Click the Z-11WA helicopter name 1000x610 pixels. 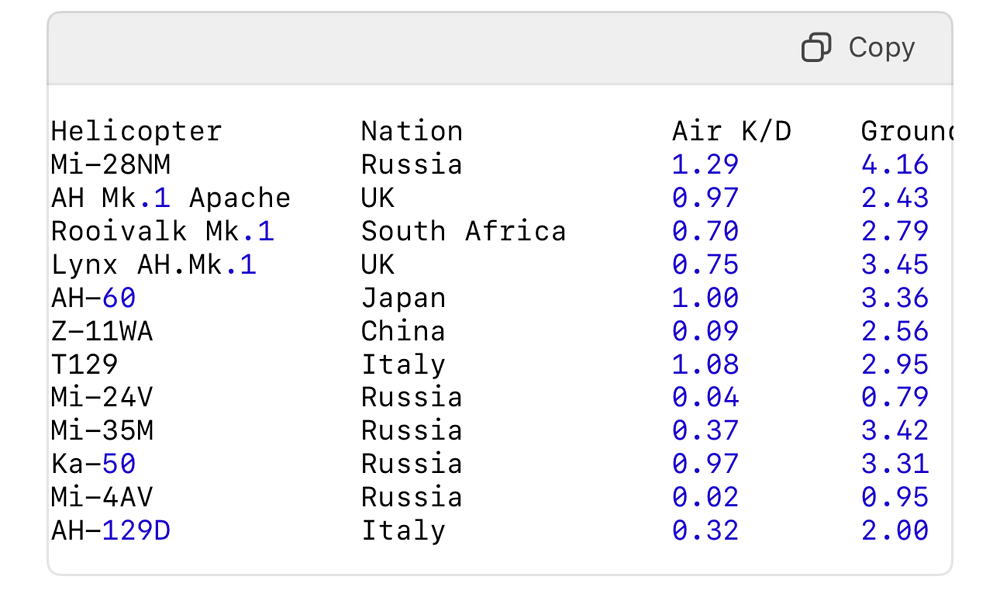click(102, 331)
